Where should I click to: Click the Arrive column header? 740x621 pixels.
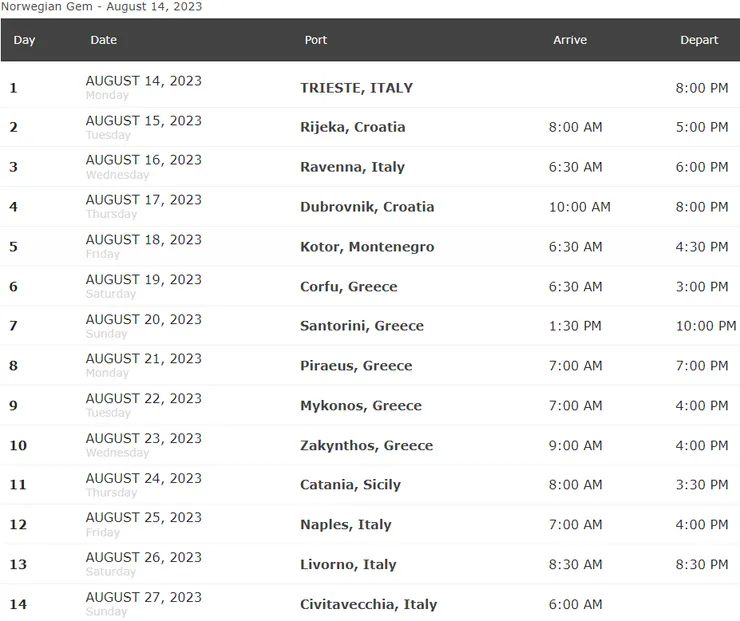click(x=570, y=40)
